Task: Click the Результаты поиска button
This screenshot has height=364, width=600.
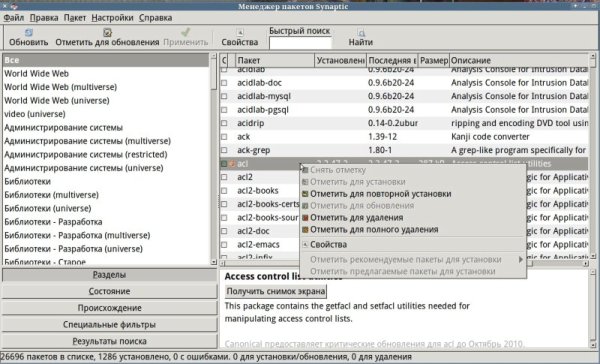Action: pyautogui.click(x=109, y=341)
